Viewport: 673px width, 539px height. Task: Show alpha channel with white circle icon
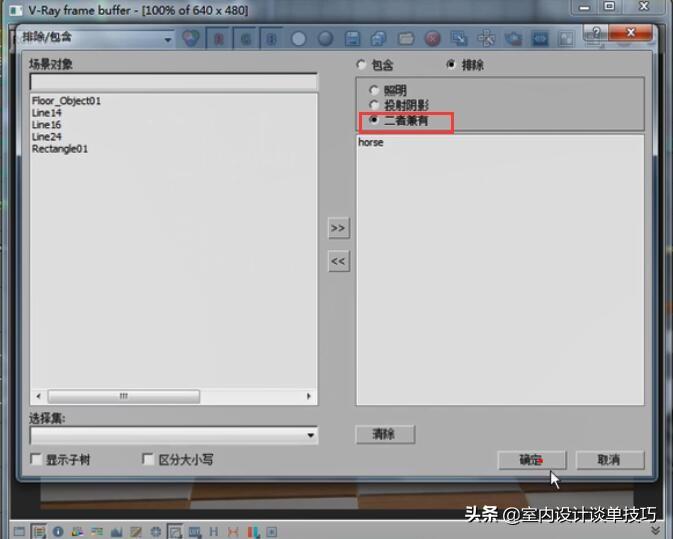[299, 39]
